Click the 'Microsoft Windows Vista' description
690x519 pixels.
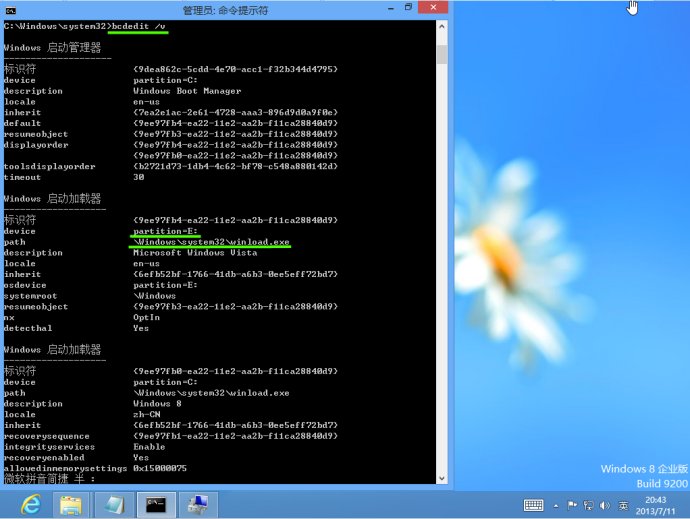tap(195, 253)
